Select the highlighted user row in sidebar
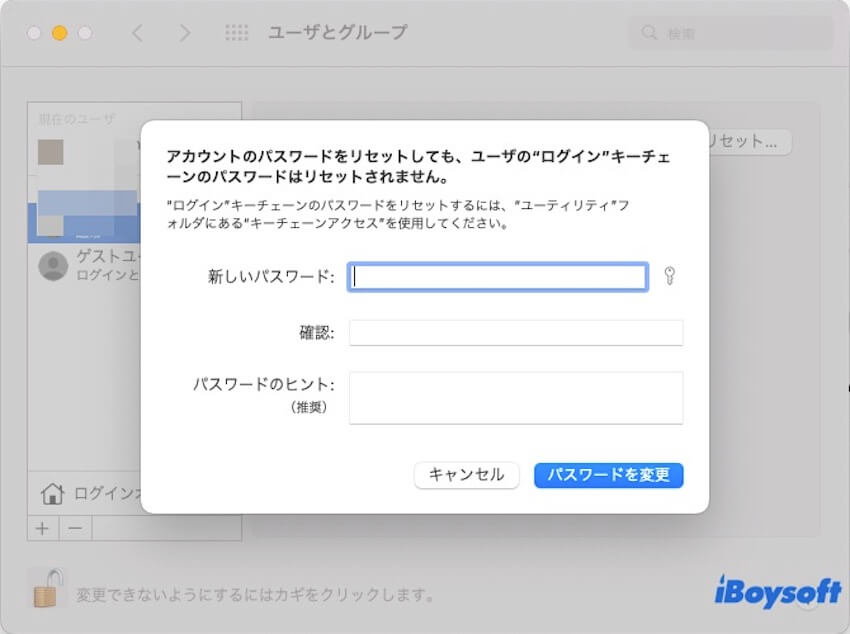This screenshot has height=634, width=850. pos(84,223)
